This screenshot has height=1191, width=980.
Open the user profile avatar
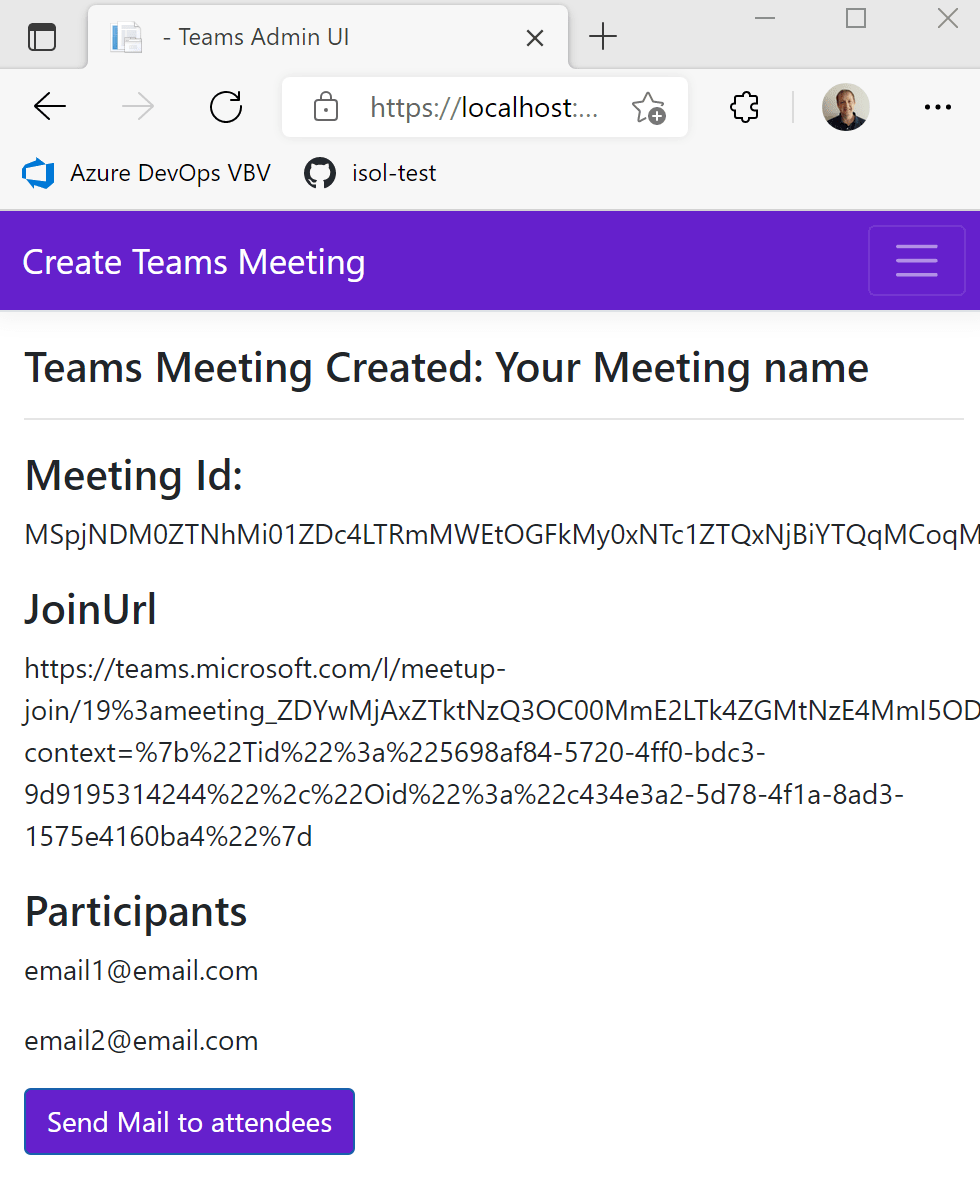tap(845, 107)
